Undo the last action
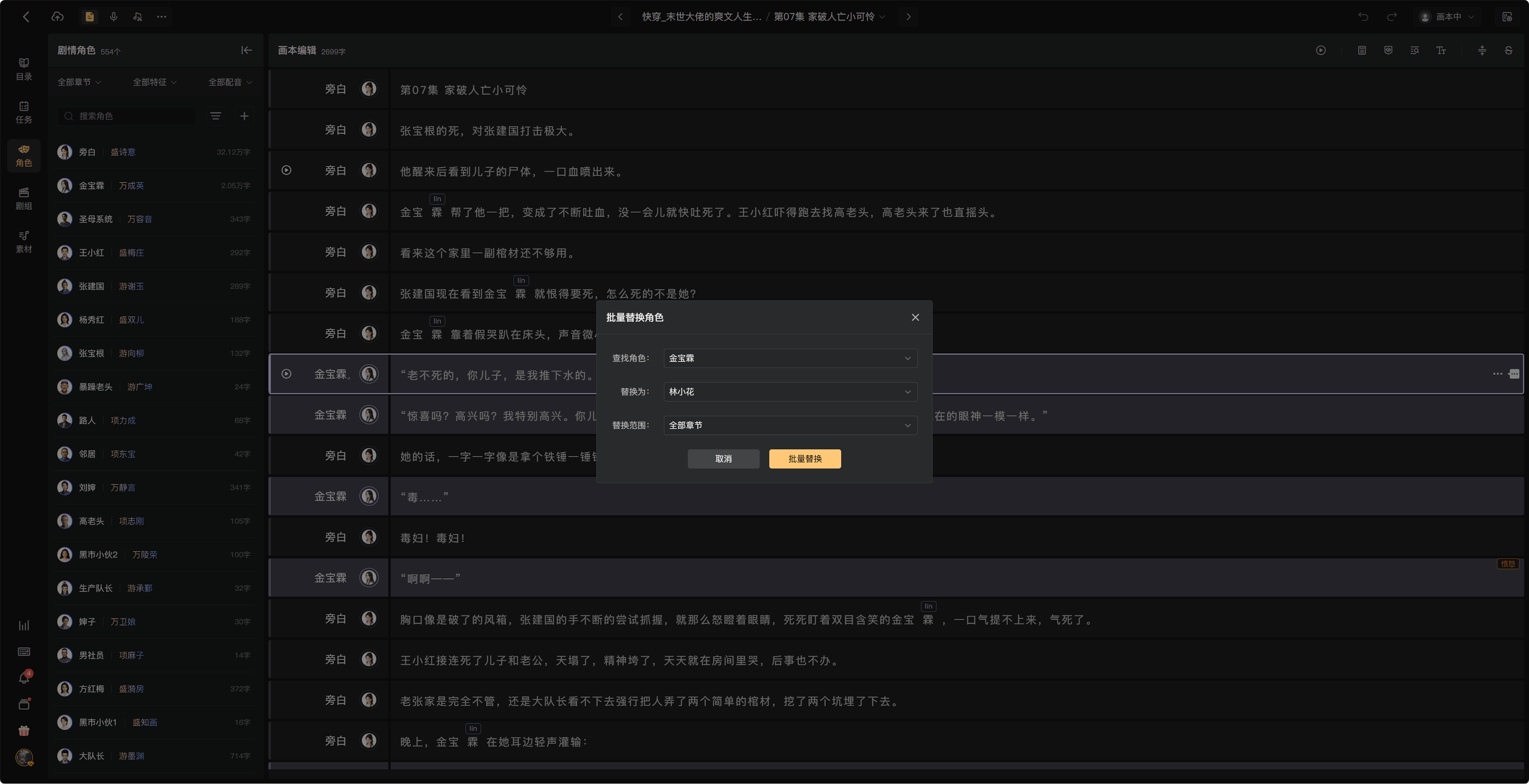This screenshot has height=784, width=1529. pos(1363,17)
